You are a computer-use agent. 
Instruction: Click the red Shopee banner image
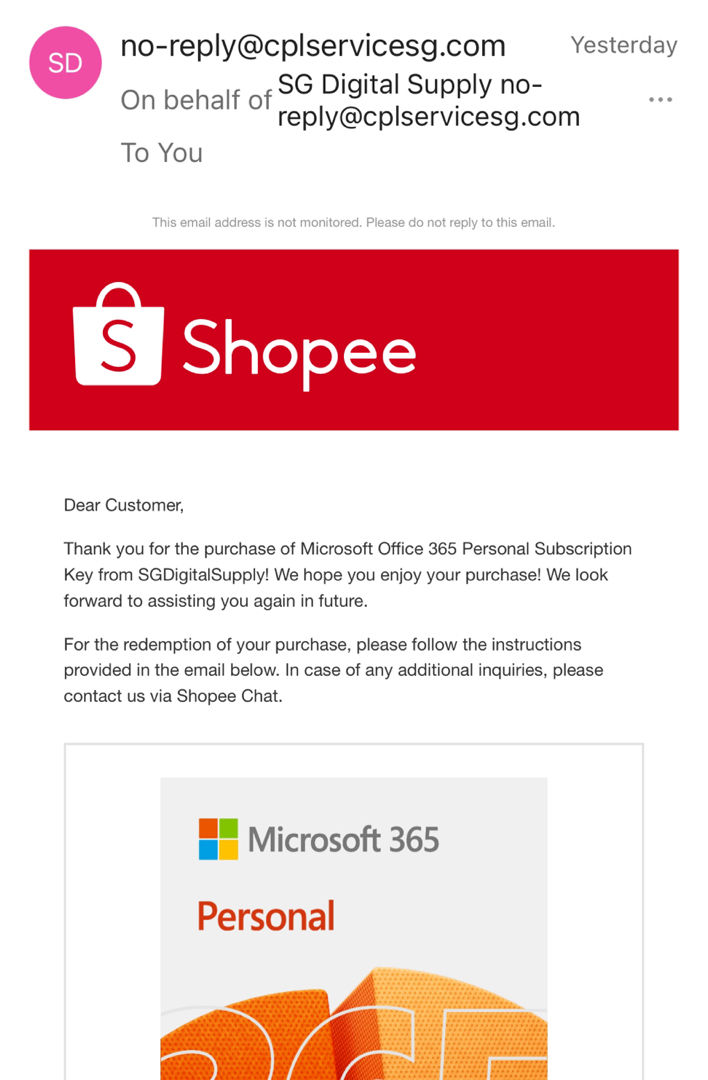coord(354,340)
